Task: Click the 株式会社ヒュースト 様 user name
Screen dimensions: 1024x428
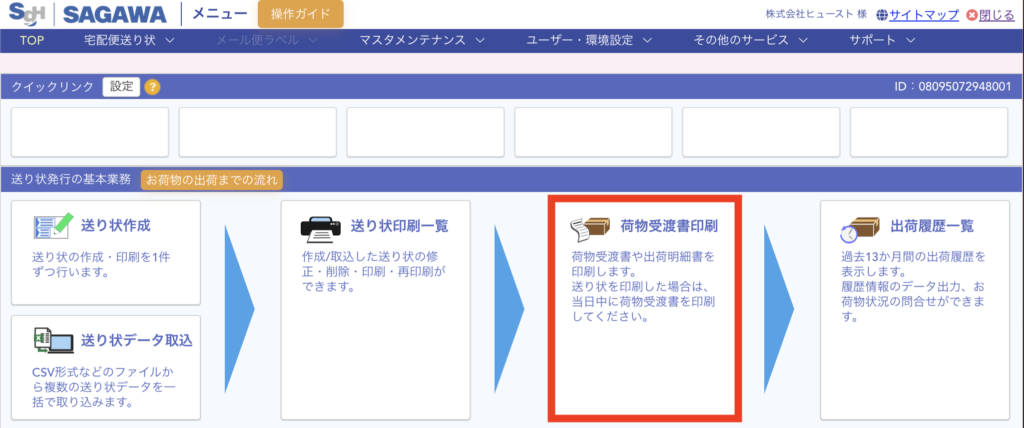Action: tap(816, 14)
